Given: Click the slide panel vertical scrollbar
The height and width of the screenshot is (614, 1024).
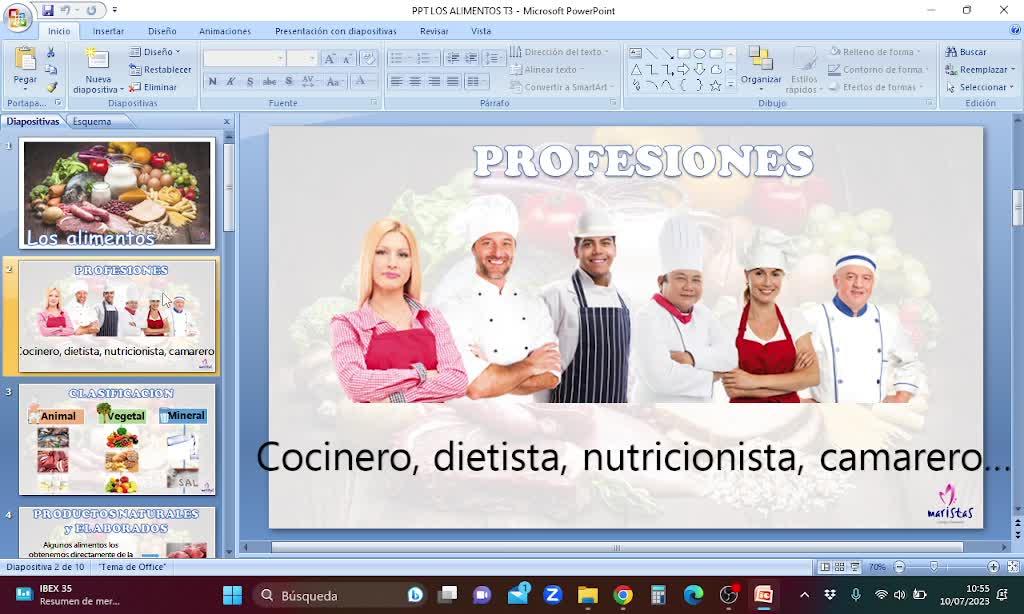Looking at the screenshot, I should (229, 187).
